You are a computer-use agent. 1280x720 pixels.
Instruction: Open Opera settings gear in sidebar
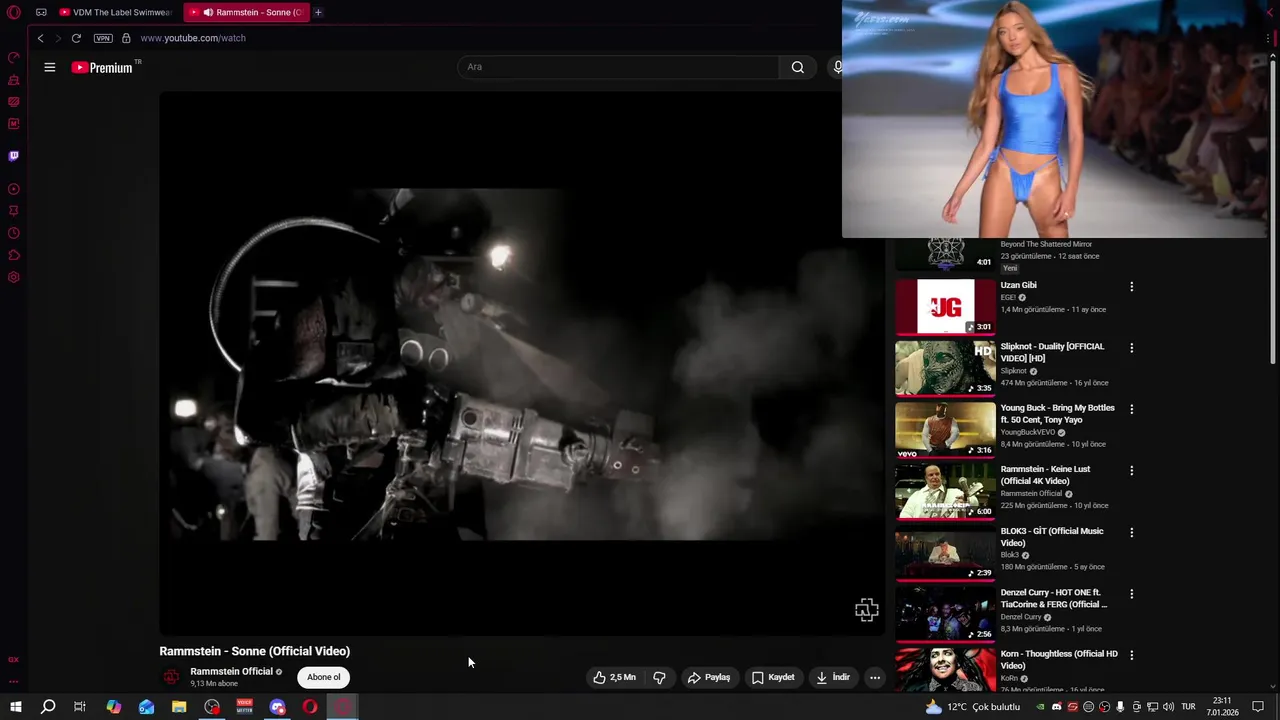14,277
